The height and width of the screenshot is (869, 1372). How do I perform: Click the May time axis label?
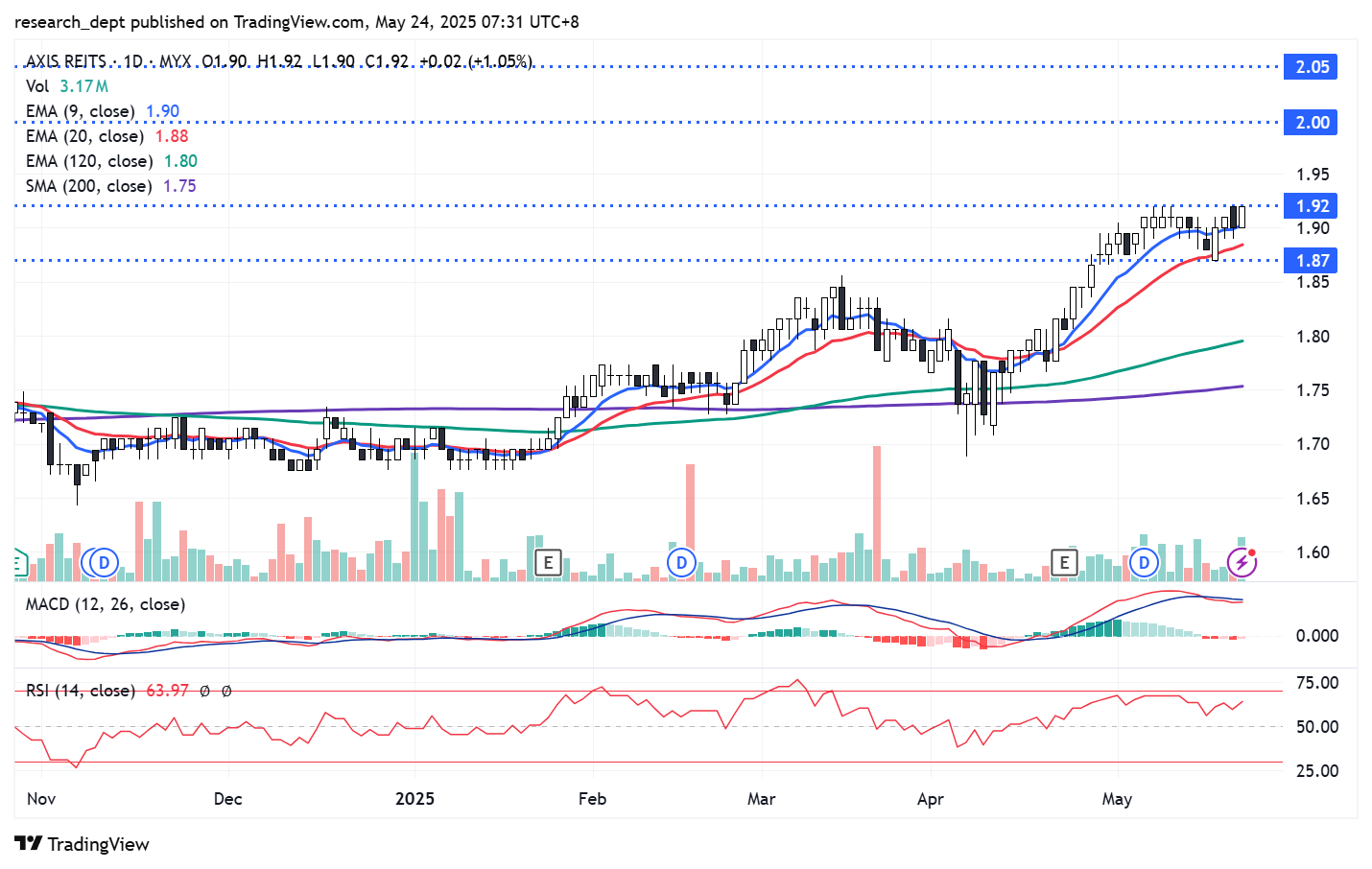click(1117, 799)
